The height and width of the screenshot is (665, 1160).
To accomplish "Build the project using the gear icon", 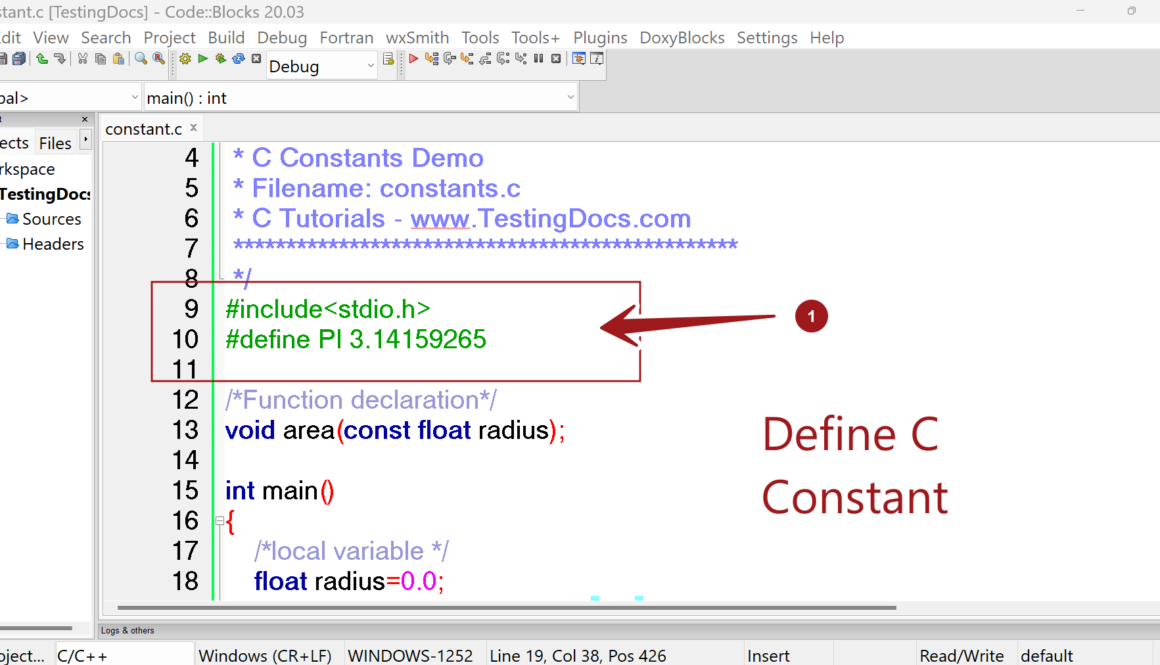I will 185,58.
